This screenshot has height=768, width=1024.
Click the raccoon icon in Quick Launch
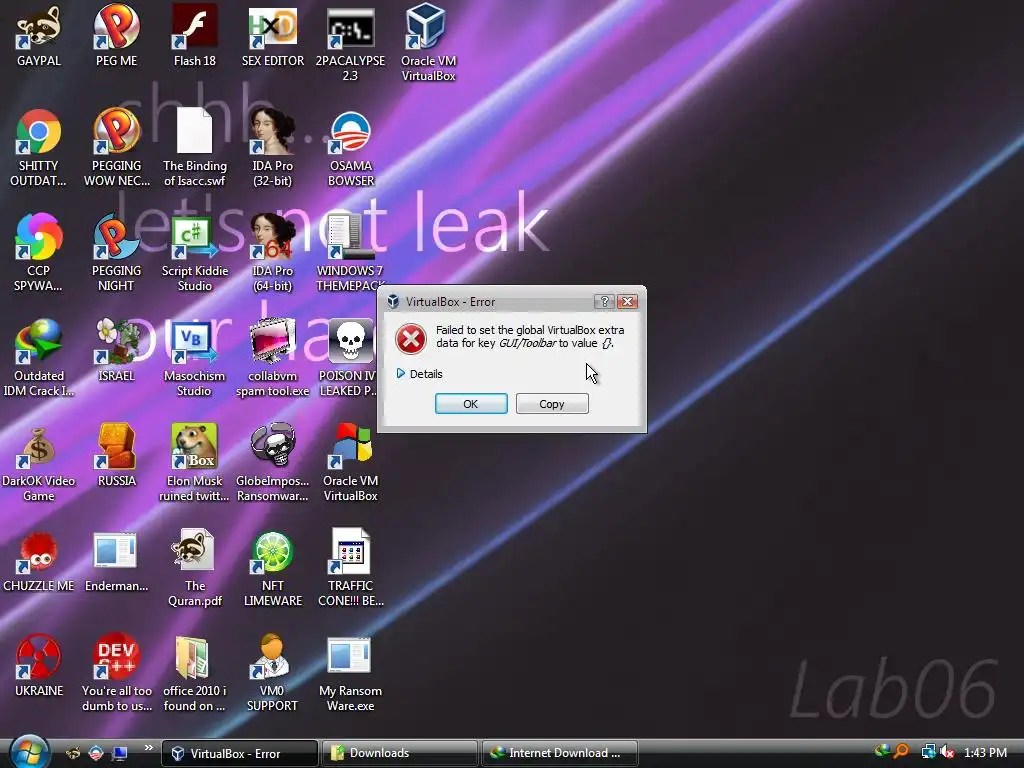click(72, 753)
